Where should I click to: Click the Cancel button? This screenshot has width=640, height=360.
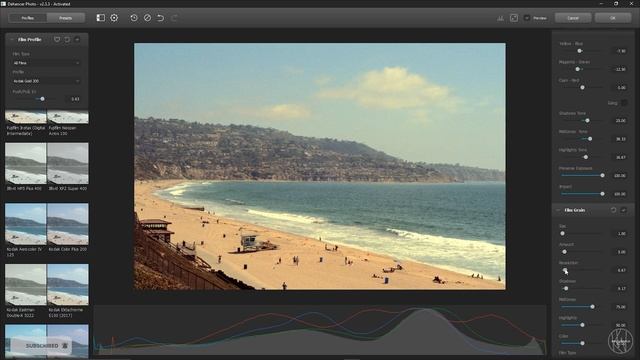(x=573, y=18)
